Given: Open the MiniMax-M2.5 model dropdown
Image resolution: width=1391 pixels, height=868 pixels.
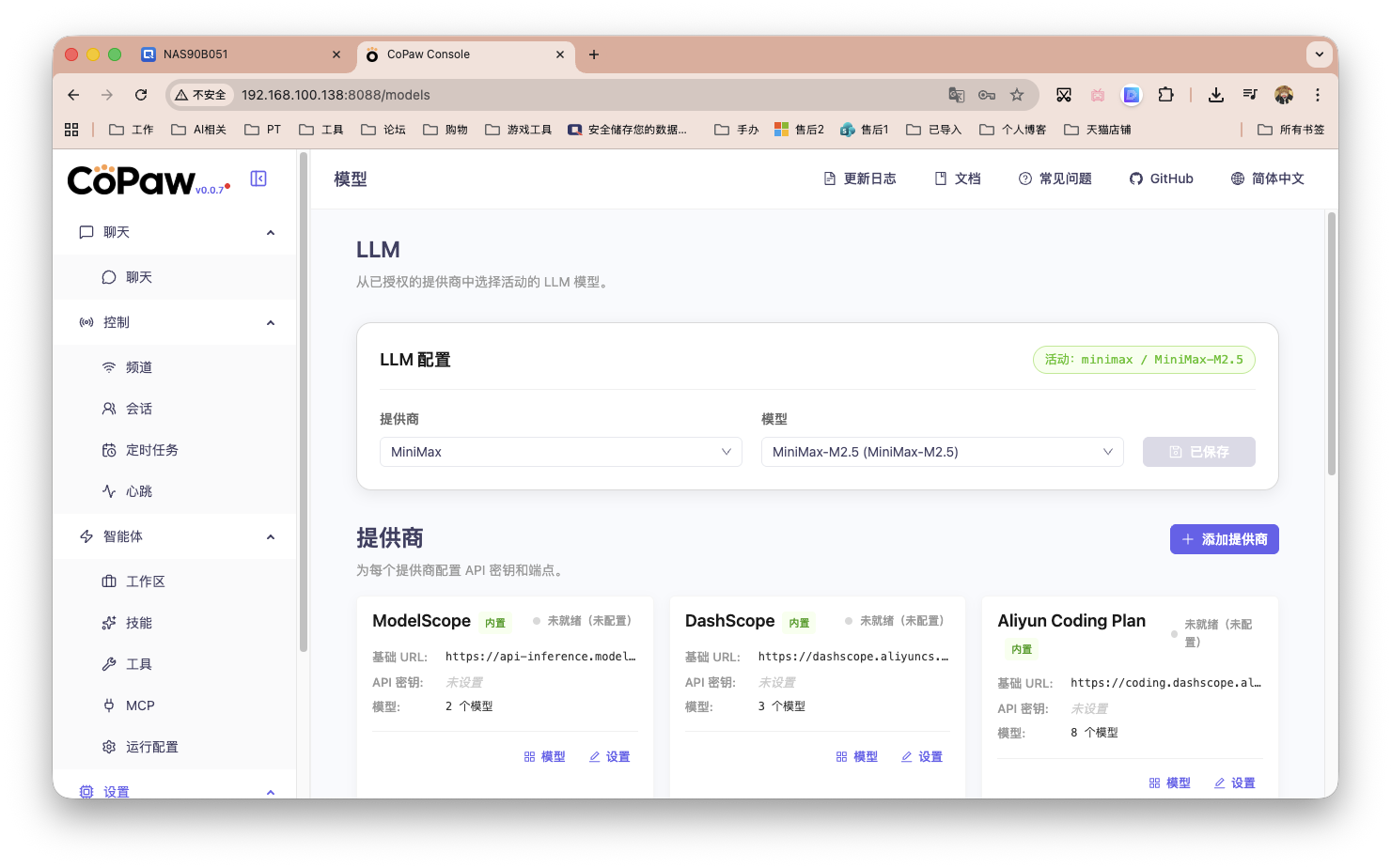Looking at the screenshot, I should point(942,452).
